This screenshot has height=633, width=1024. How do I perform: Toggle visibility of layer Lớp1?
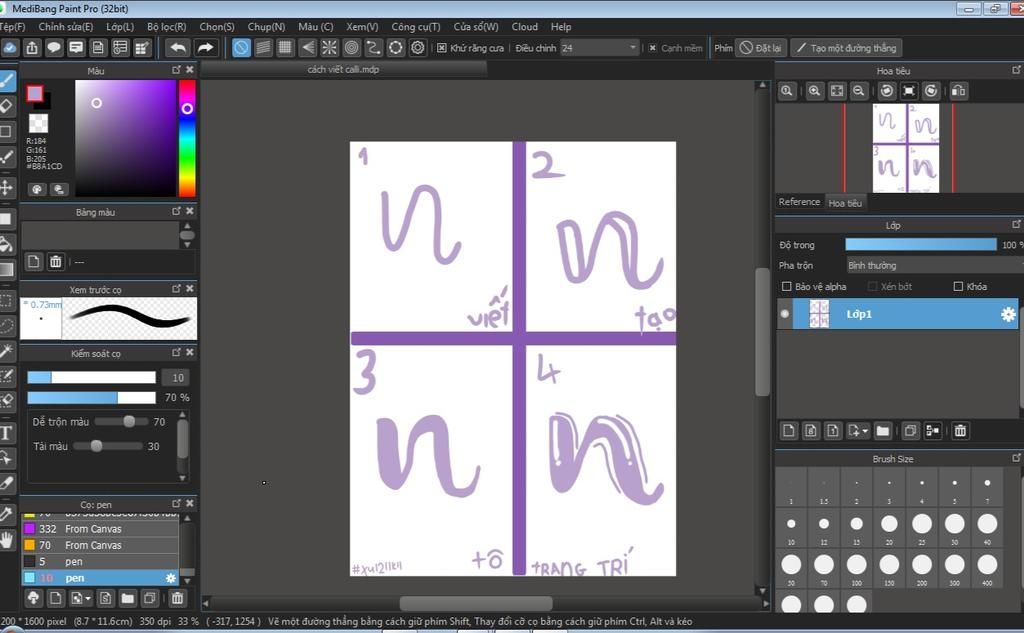click(x=784, y=314)
